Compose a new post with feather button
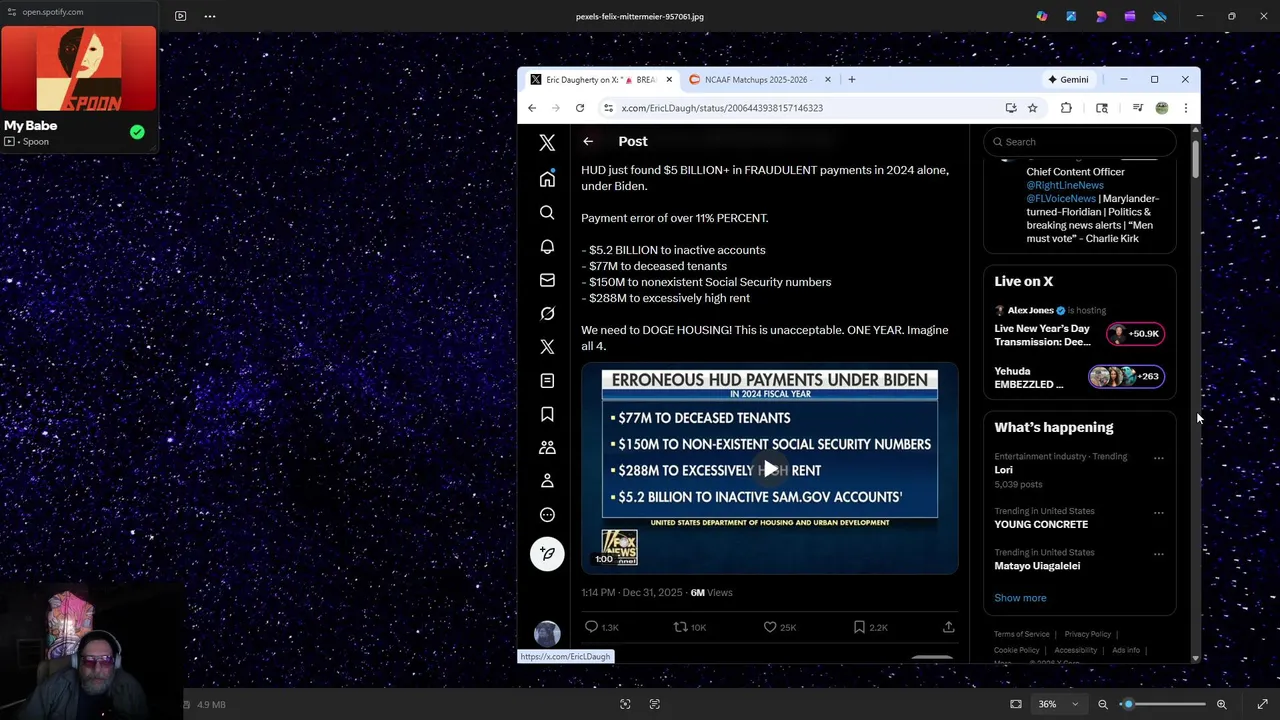Screen dimensions: 1280x720 [547, 554]
